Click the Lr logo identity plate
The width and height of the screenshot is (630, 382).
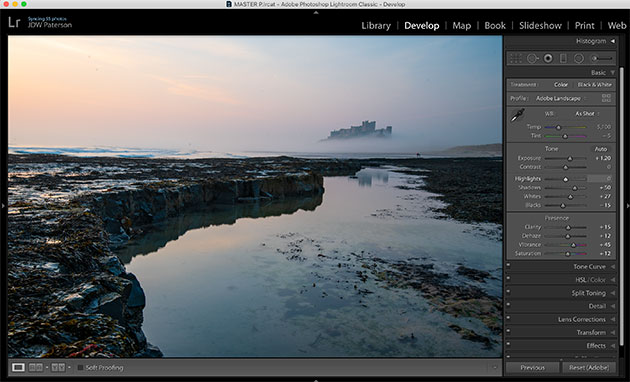[14, 22]
